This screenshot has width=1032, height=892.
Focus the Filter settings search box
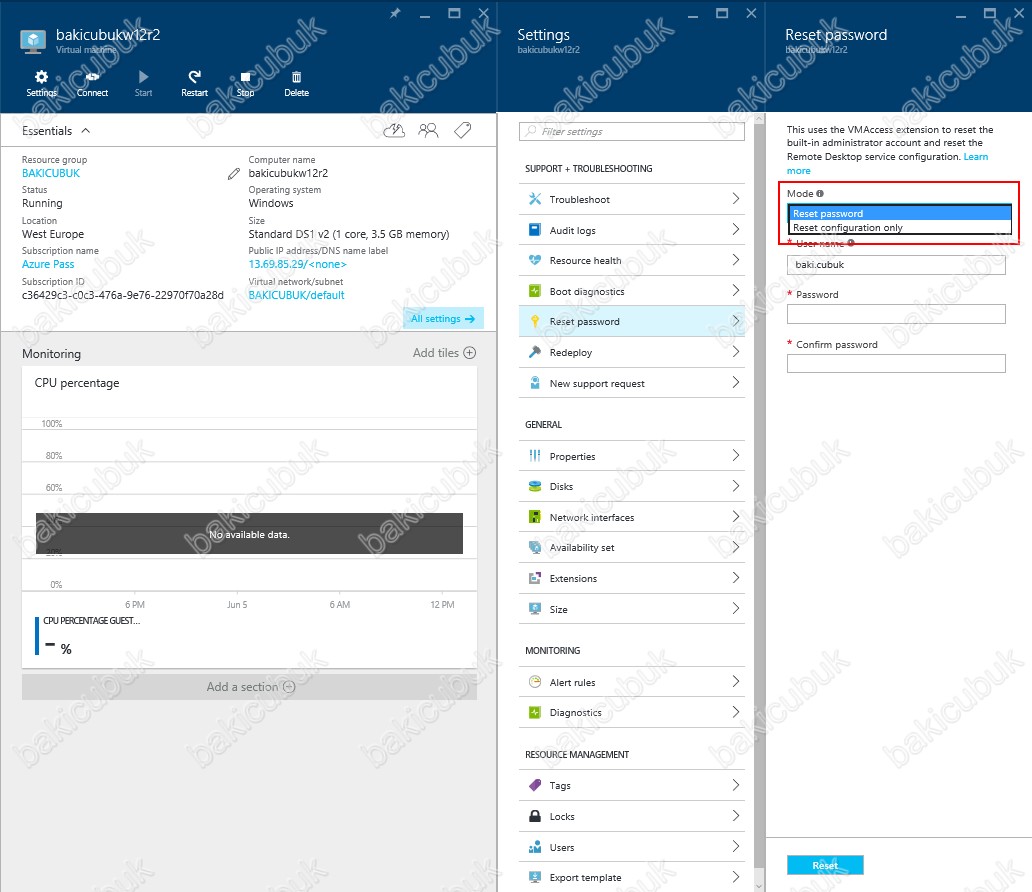[x=632, y=131]
